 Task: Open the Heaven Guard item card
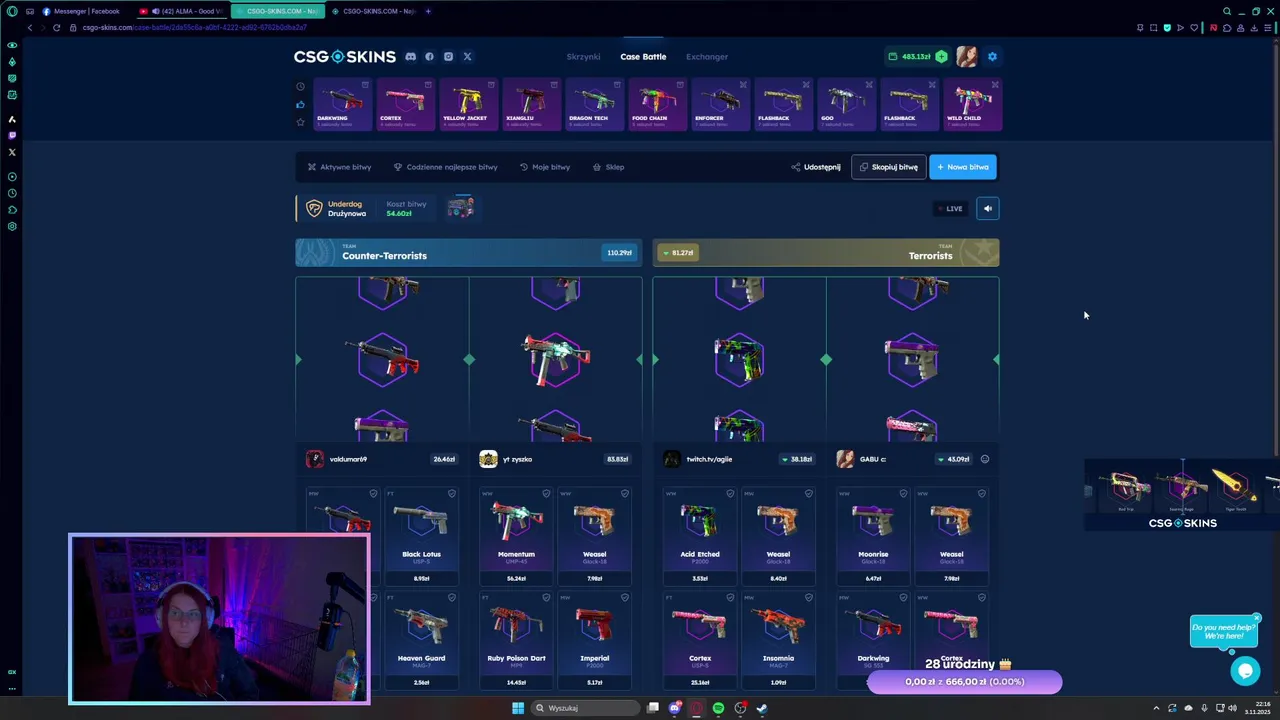point(421,640)
